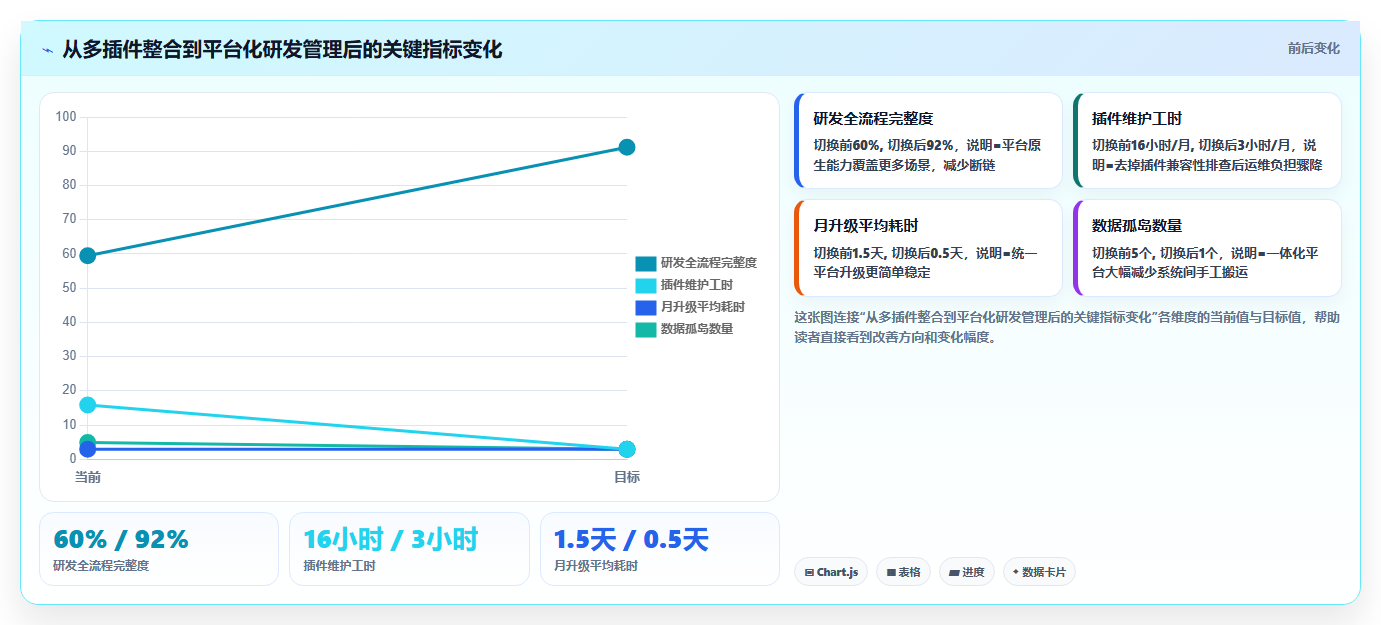Image resolution: width=1381 pixels, height=625 pixels.
Task: Select the overlapping target data point near 3
Action: point(627,449)
